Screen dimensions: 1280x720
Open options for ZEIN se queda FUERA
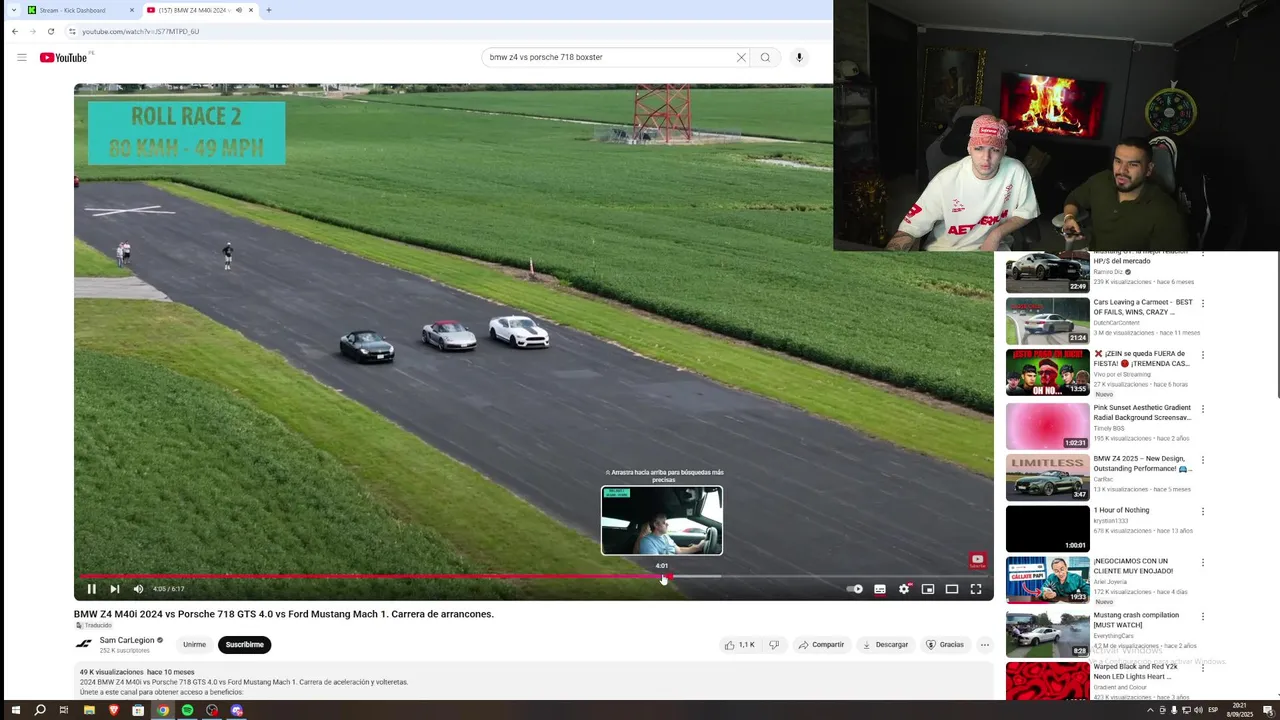point(1202,355)
